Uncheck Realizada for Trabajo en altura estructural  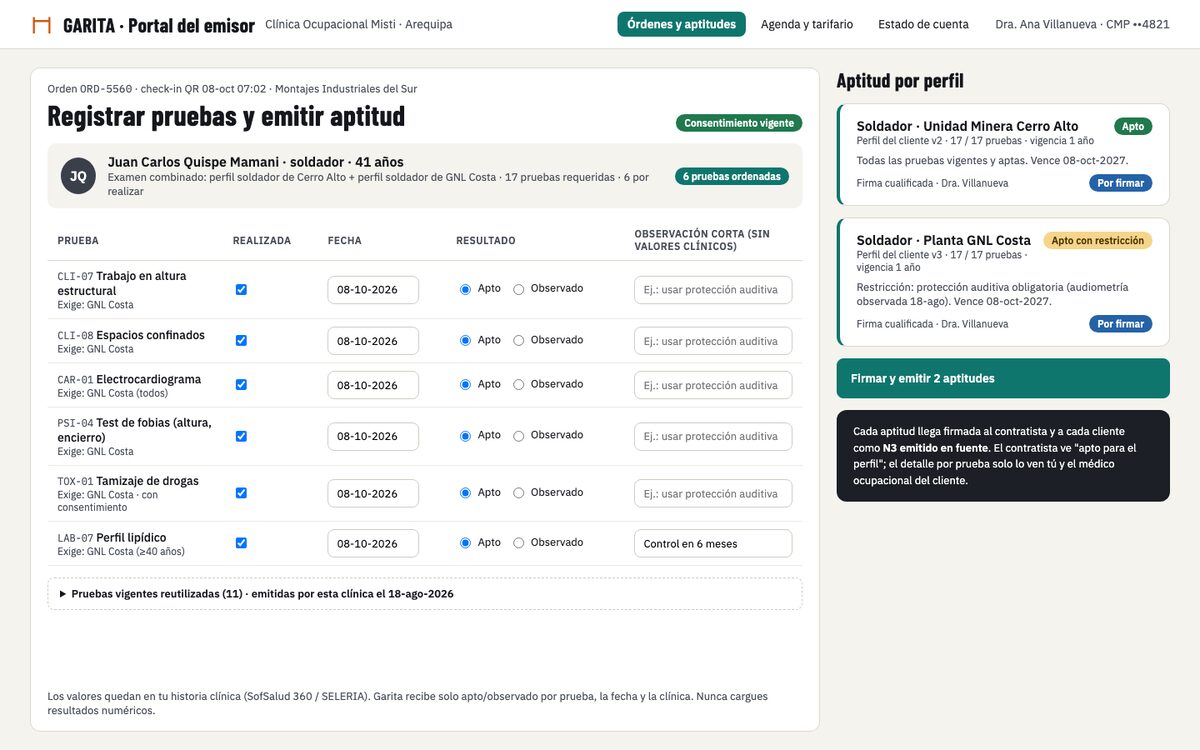point(241,289)
